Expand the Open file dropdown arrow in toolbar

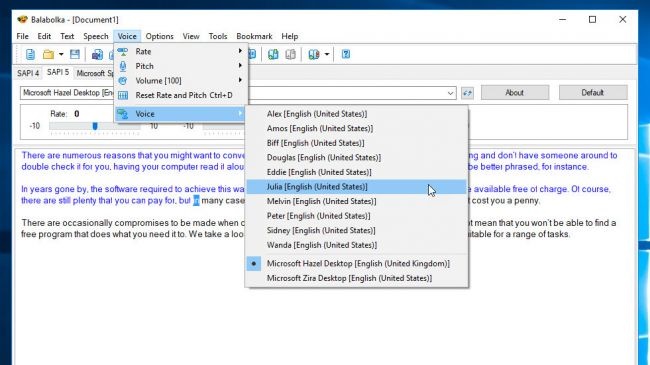coord(61,54)
